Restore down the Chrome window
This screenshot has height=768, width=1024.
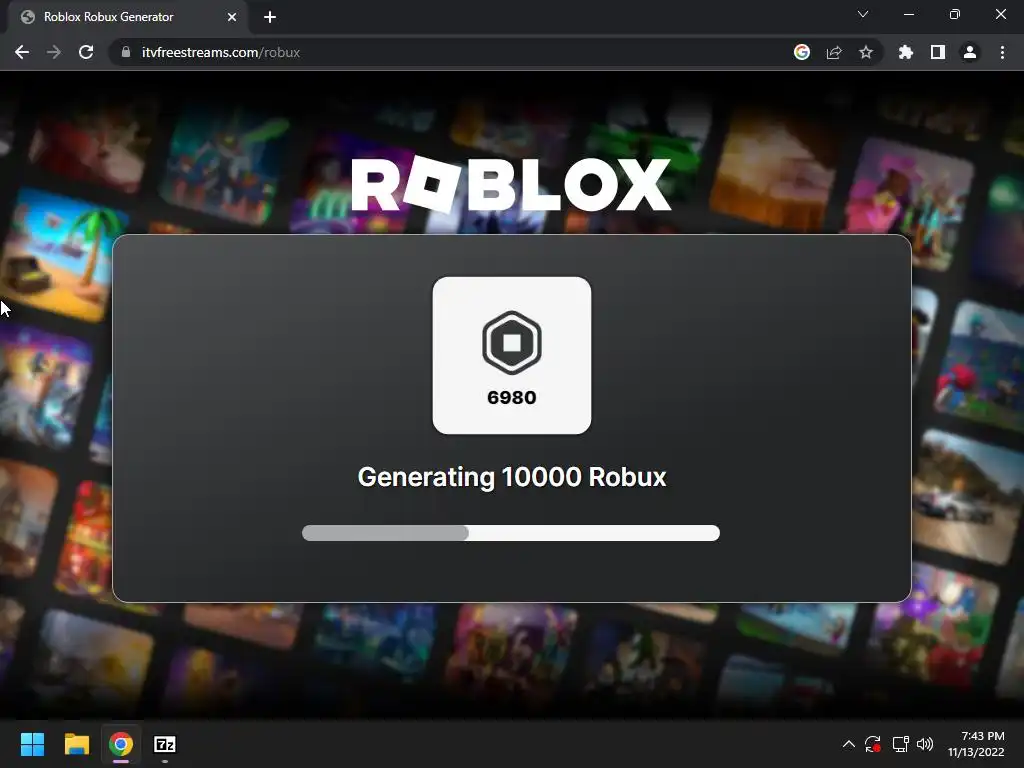[955, 14]
